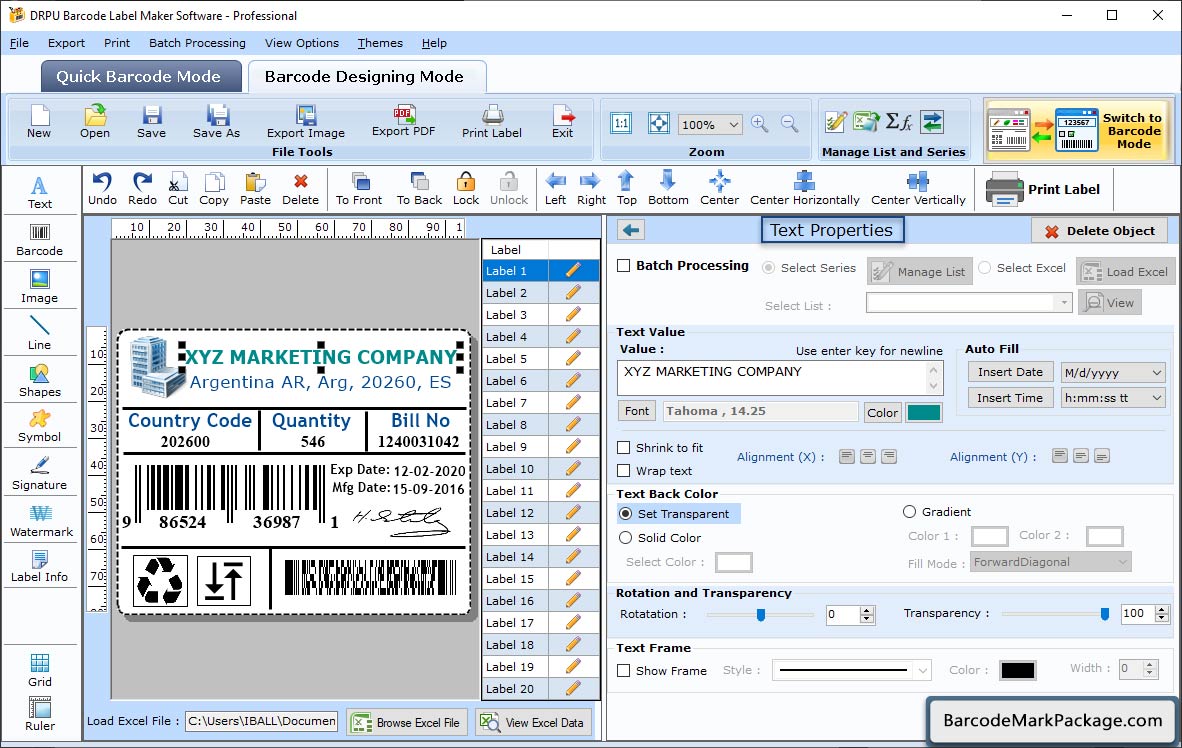Click pencil edit icon for Label 5

pyautogui.click(x=573, y=358)
